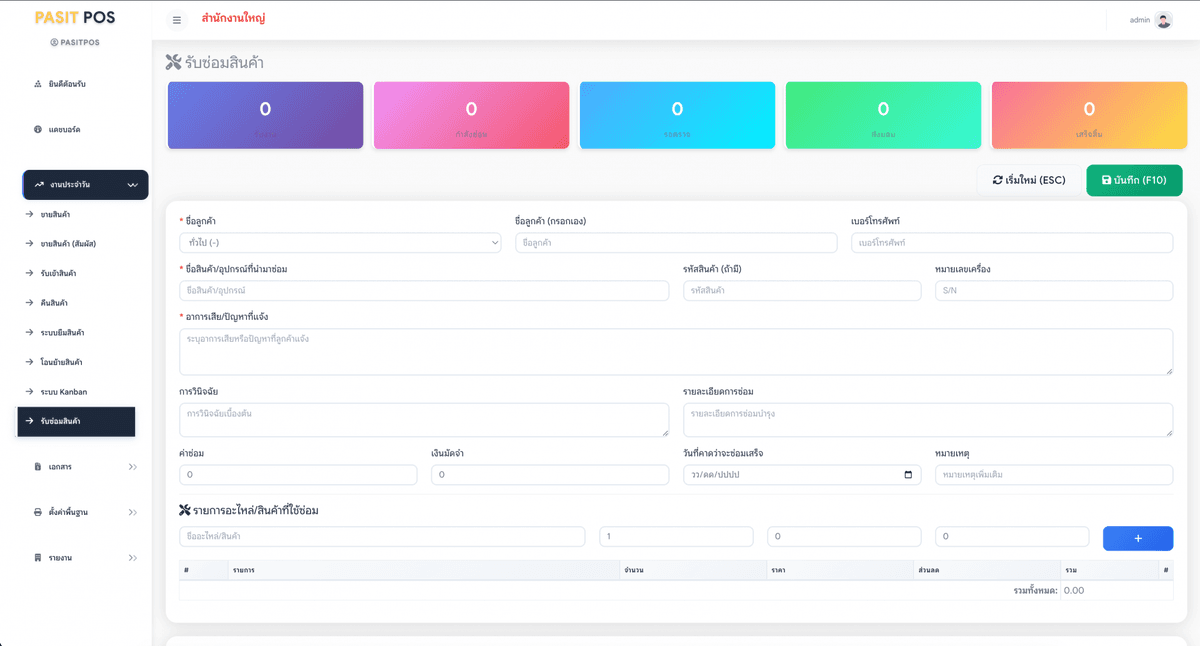The height and width of the screenshot is (646, 1200).
Task: Click the ยินดีต้อนรับ sidebar icon
Action: (38, 84)
